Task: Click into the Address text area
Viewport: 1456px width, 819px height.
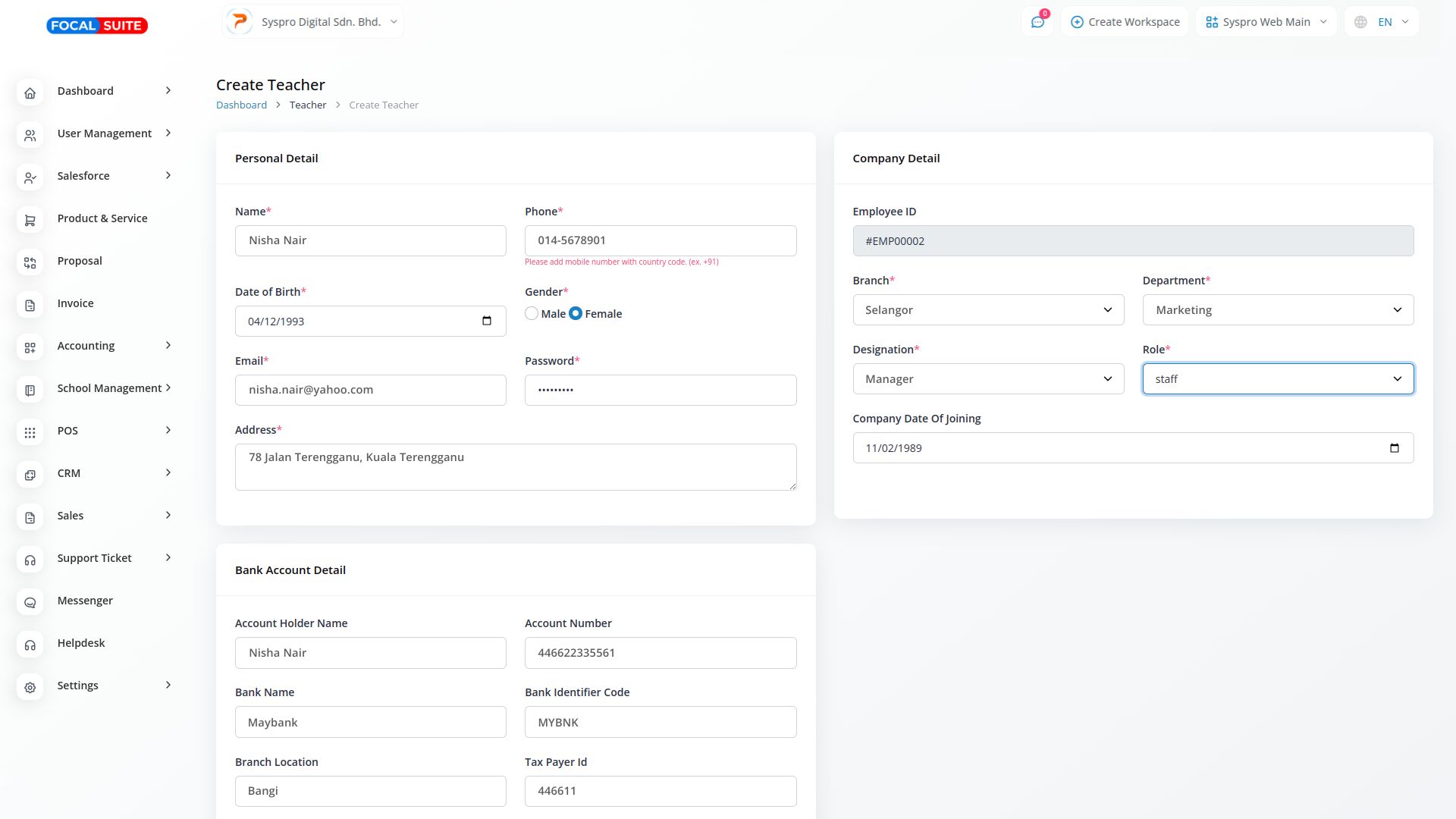Action: [x=515, y=466]
